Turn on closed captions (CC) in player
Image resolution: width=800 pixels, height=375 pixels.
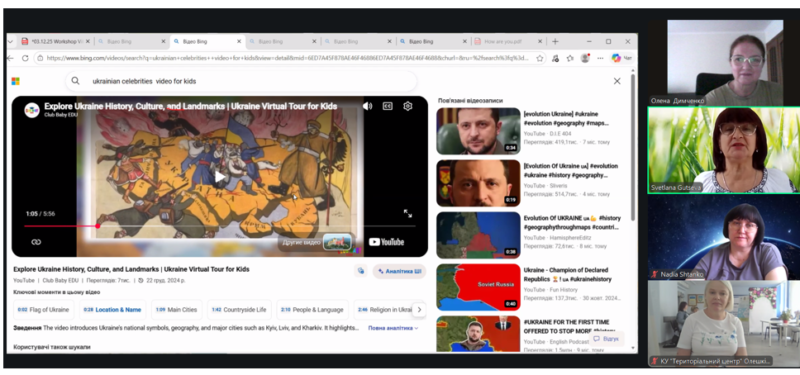tap(388, 106)
